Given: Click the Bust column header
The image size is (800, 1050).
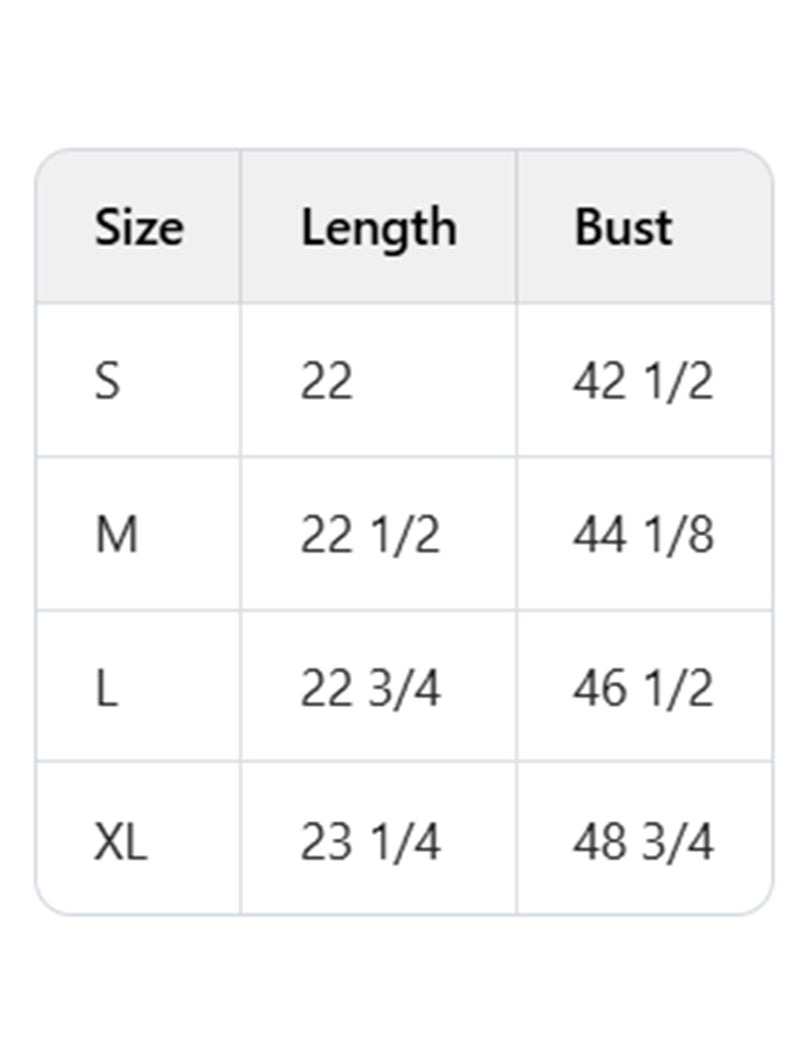Looking at the screenshot, I should (623, 228).
